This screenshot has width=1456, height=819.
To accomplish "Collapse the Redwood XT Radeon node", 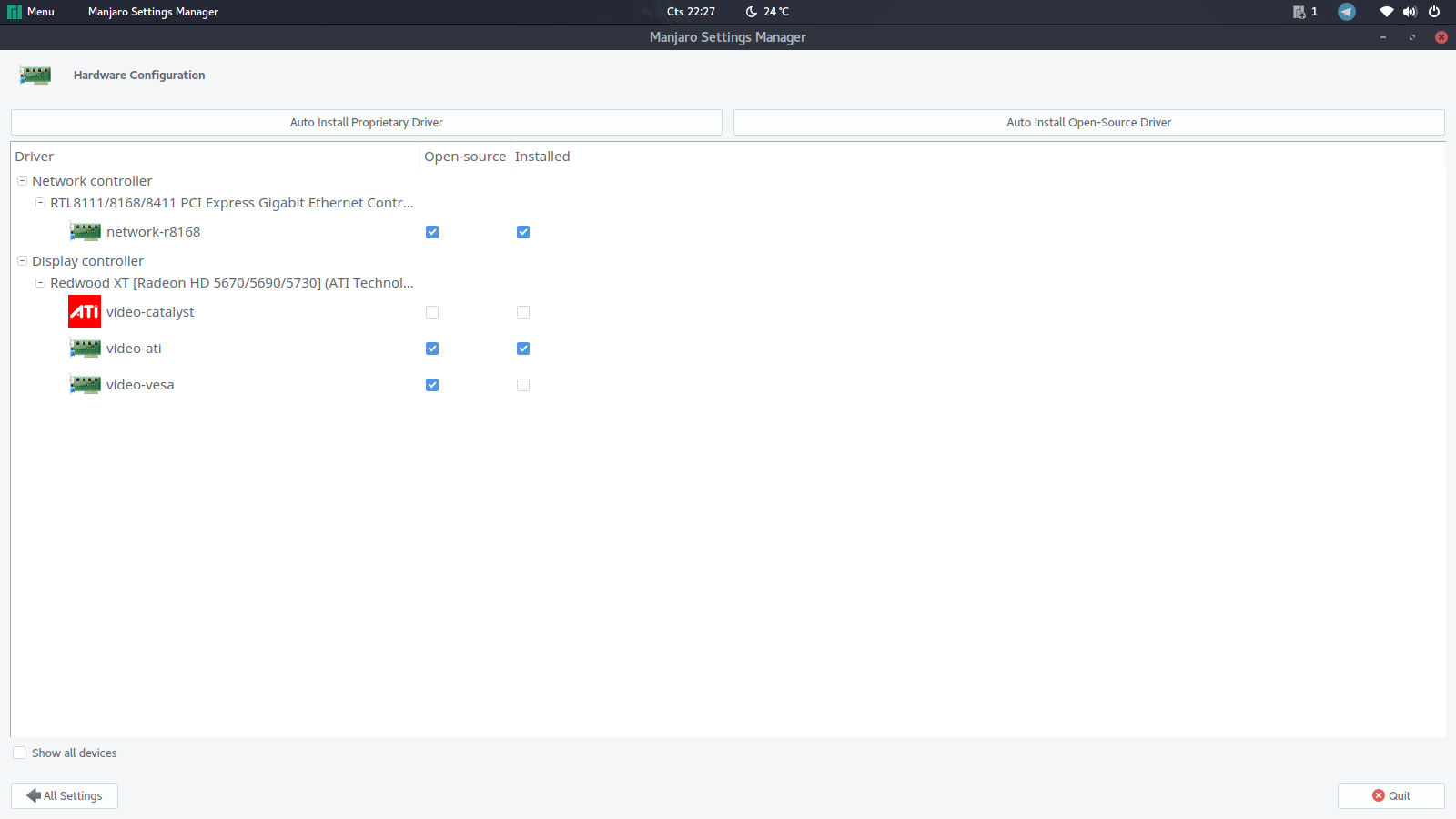I will point(40,283).
